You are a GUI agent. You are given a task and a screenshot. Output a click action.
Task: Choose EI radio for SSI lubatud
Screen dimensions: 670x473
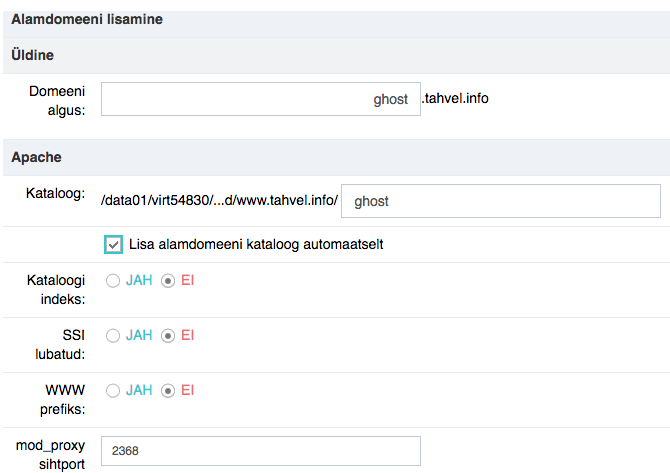168,336
